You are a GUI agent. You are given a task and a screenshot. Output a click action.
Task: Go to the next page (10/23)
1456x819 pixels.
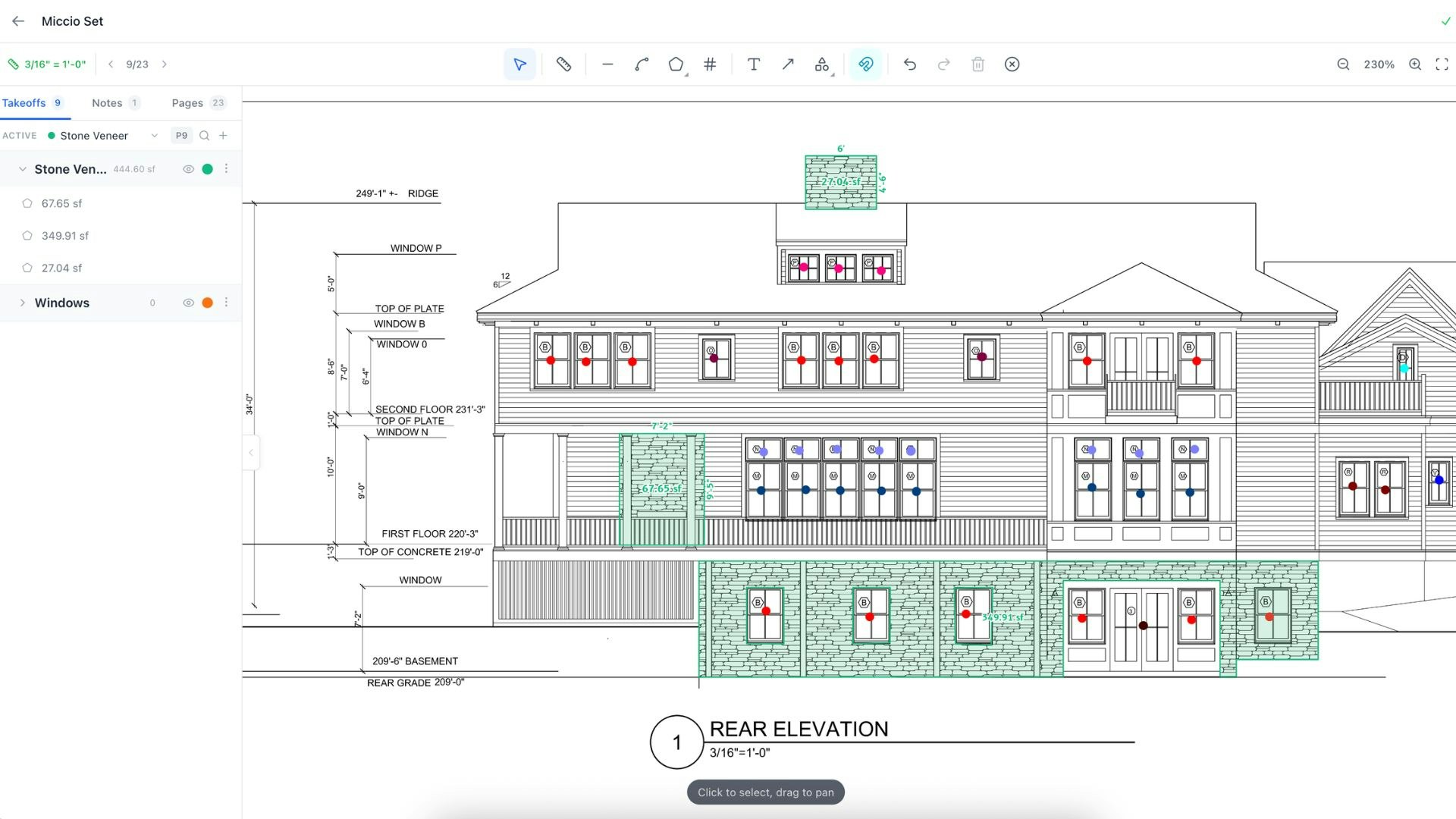coord(165,64)
